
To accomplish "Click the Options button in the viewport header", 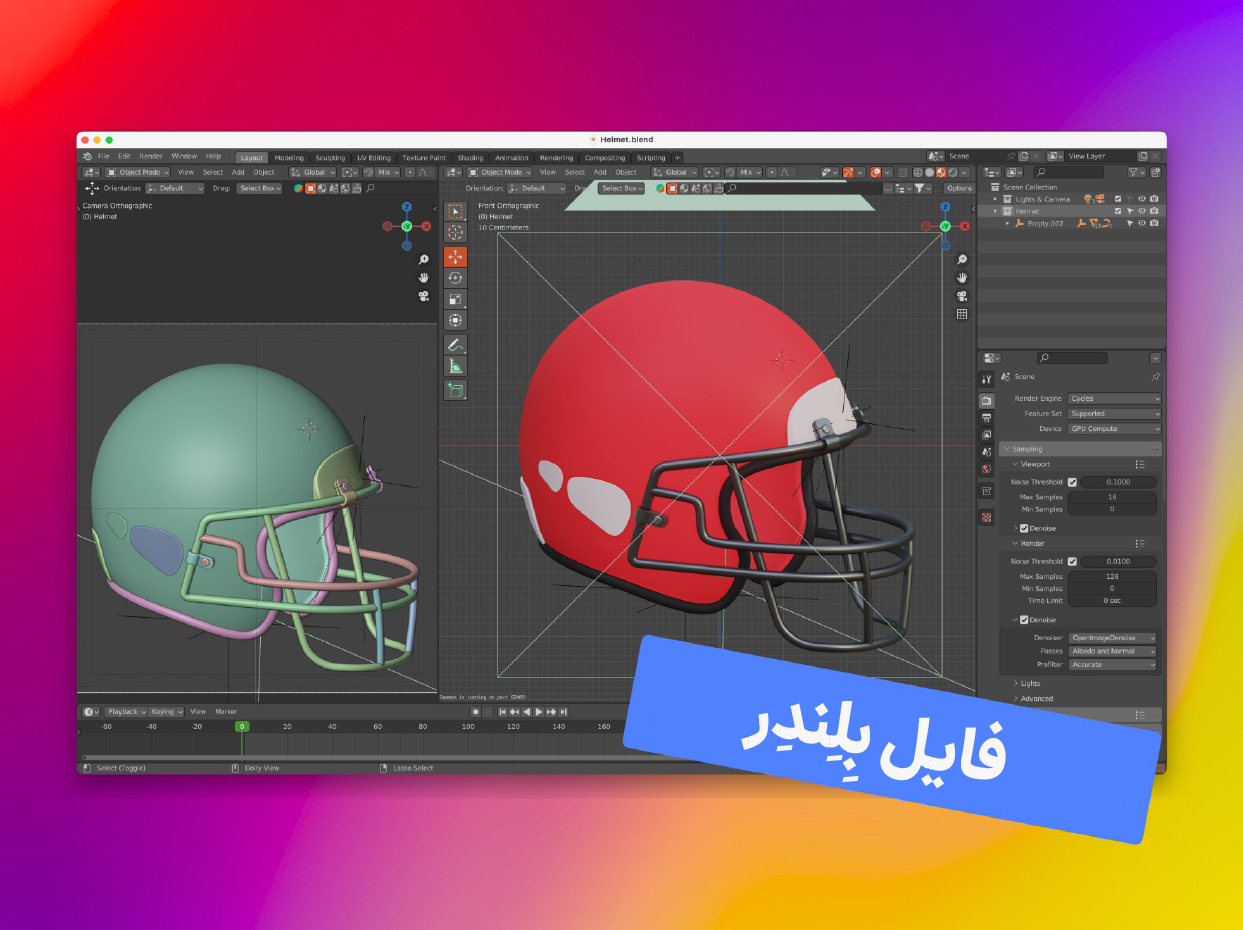I will (958, 188).
